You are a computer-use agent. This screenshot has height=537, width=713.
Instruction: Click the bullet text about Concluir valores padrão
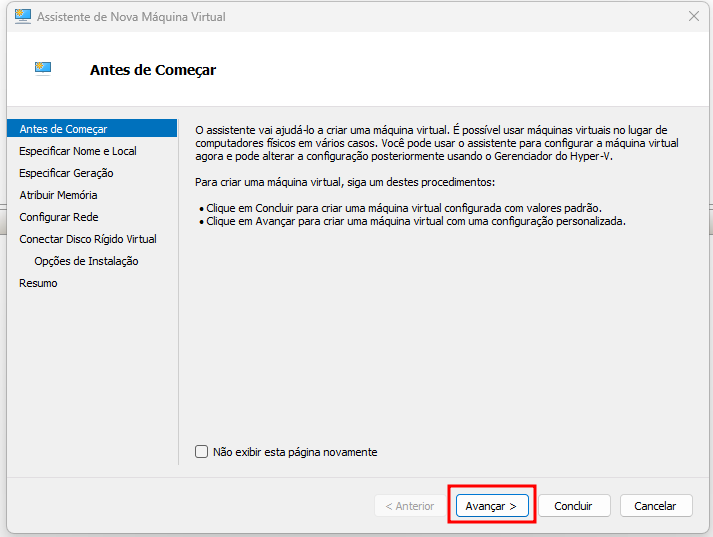coord(404,208)
